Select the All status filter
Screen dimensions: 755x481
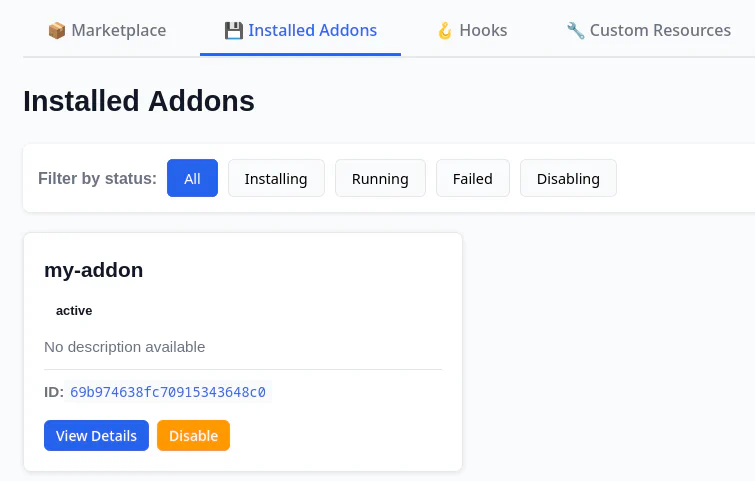click(x=192, y=178)
